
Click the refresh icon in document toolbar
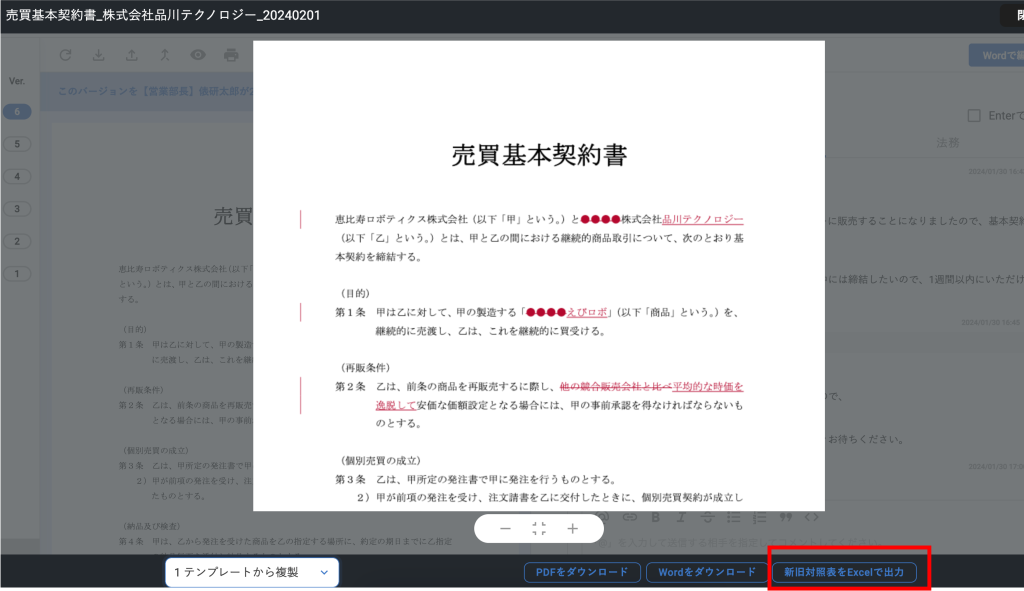(x=65, y=55)
